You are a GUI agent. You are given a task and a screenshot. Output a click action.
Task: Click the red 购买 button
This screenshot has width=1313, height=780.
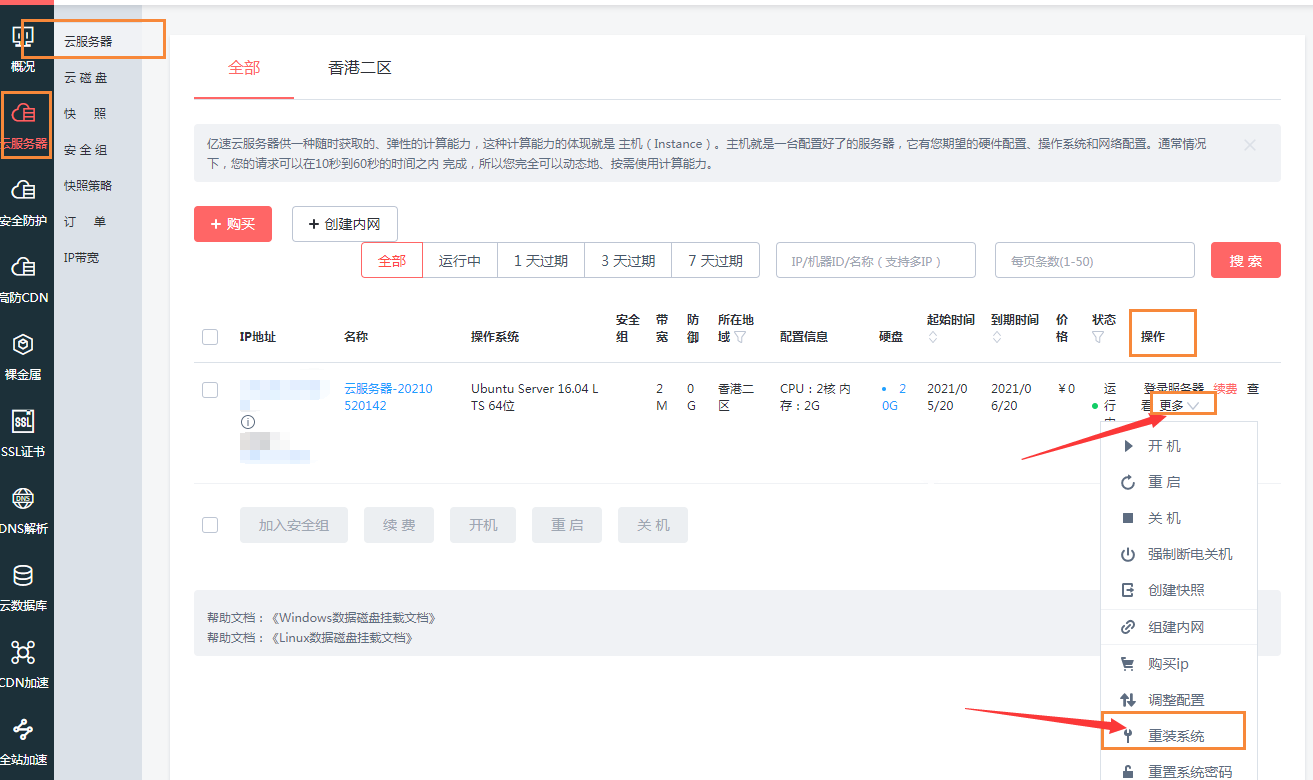coord(233,224)
